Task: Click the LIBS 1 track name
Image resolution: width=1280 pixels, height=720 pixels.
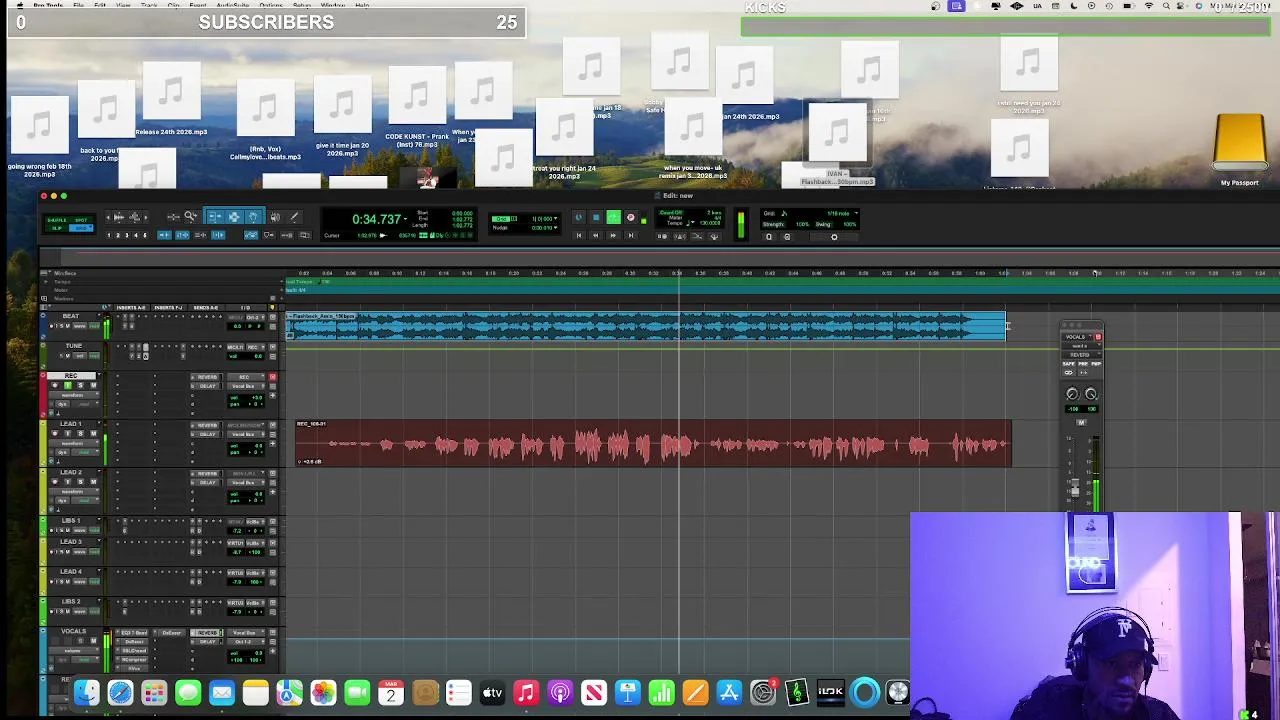Action: (x=70, y=521)
